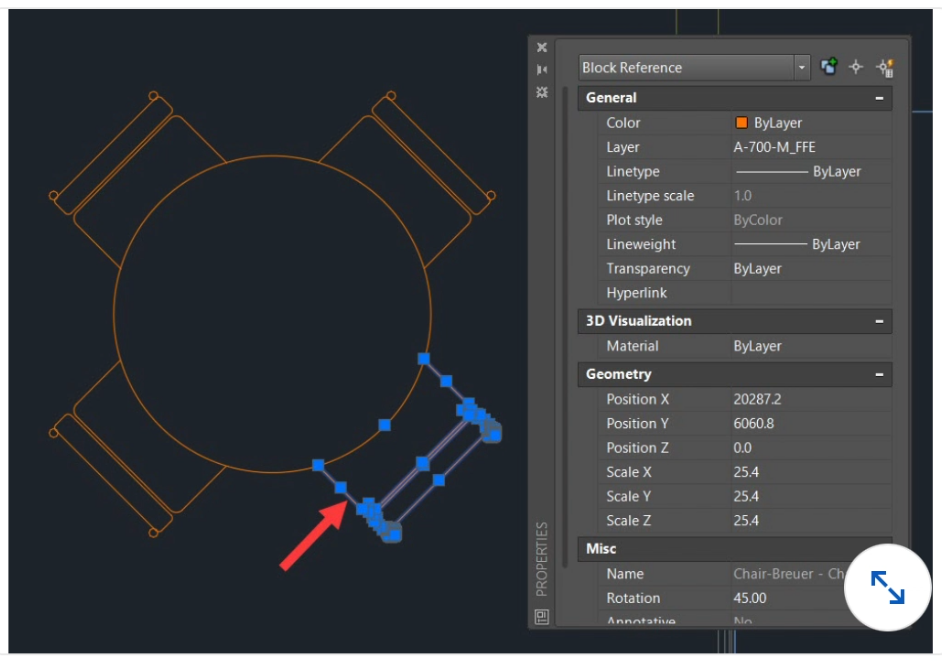Image resolution: width=942 pixels, height=664 pixels.
Task: Click the Toggle PICKADD value icon
Action: (829, 67)
